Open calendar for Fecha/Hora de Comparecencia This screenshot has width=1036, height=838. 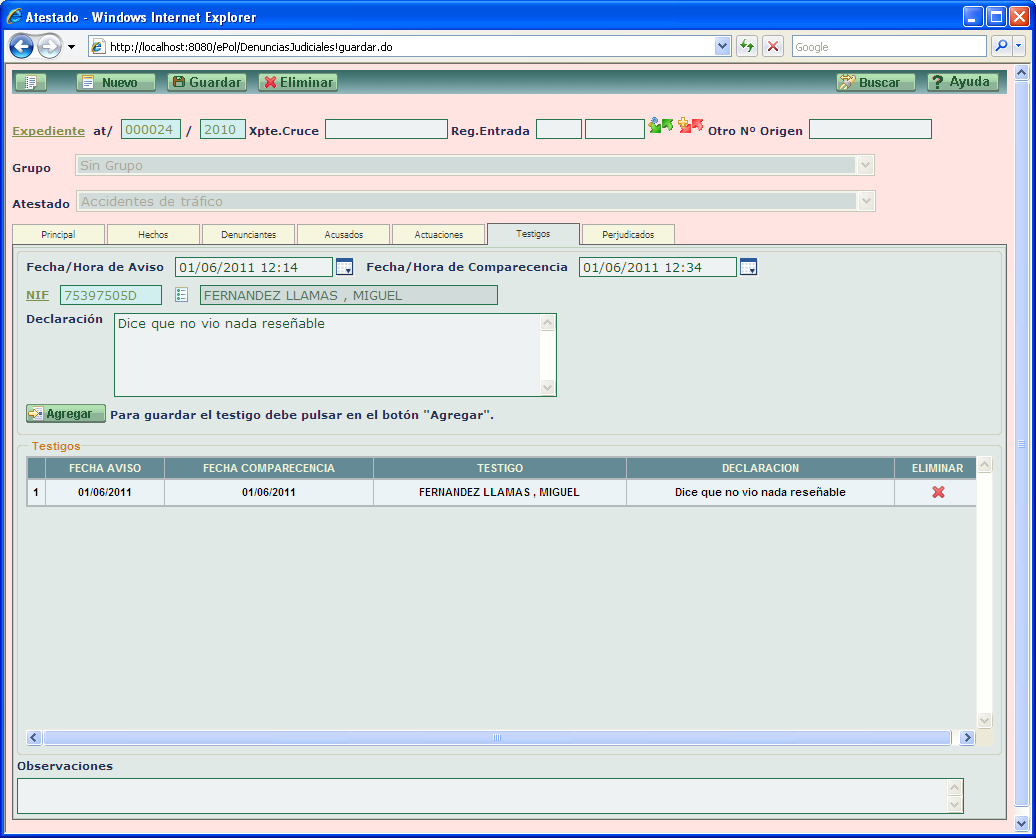748,267
